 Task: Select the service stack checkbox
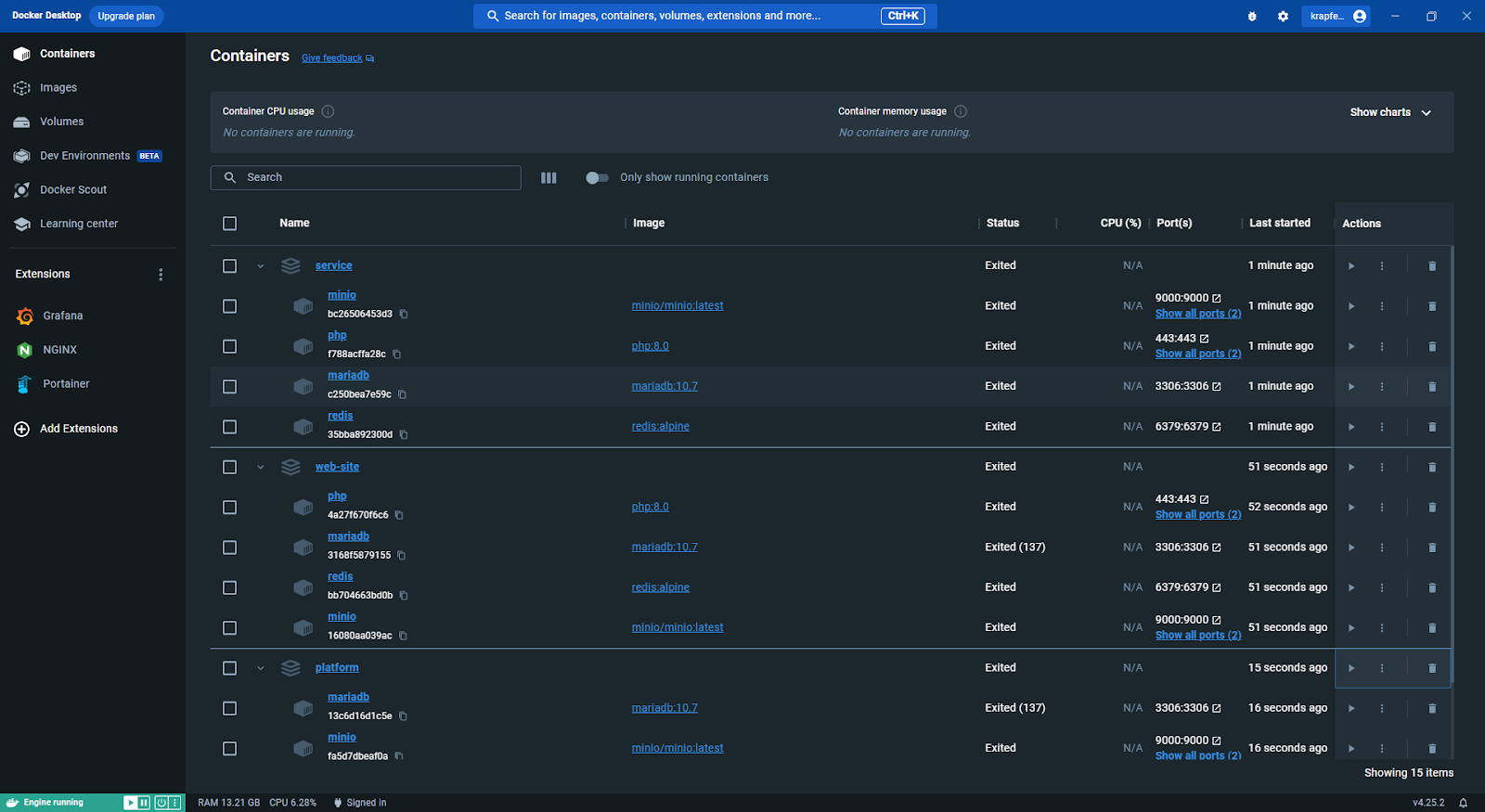pyautogui.click(x=229, y=266)
